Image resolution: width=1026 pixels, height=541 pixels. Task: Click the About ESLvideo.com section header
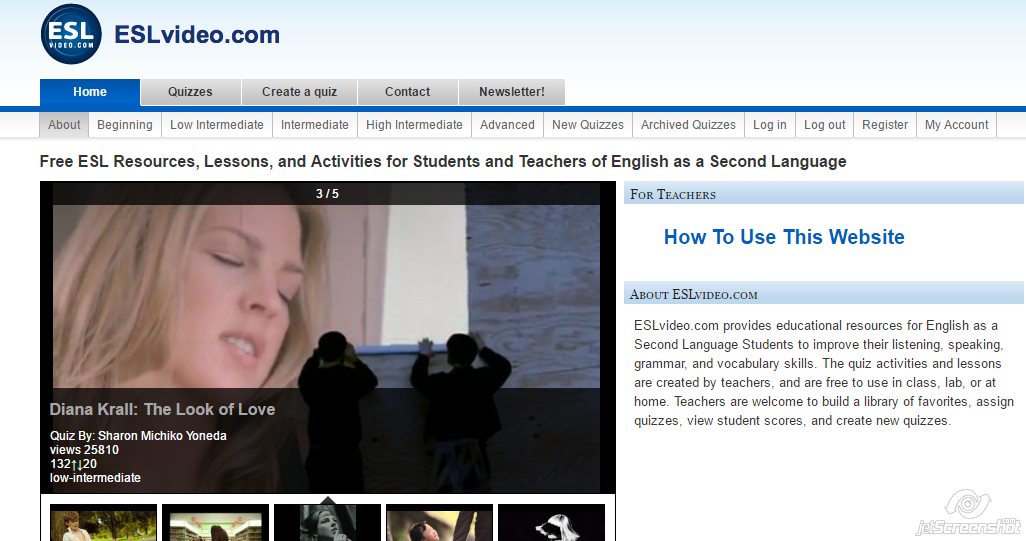[x=823, y=294]
